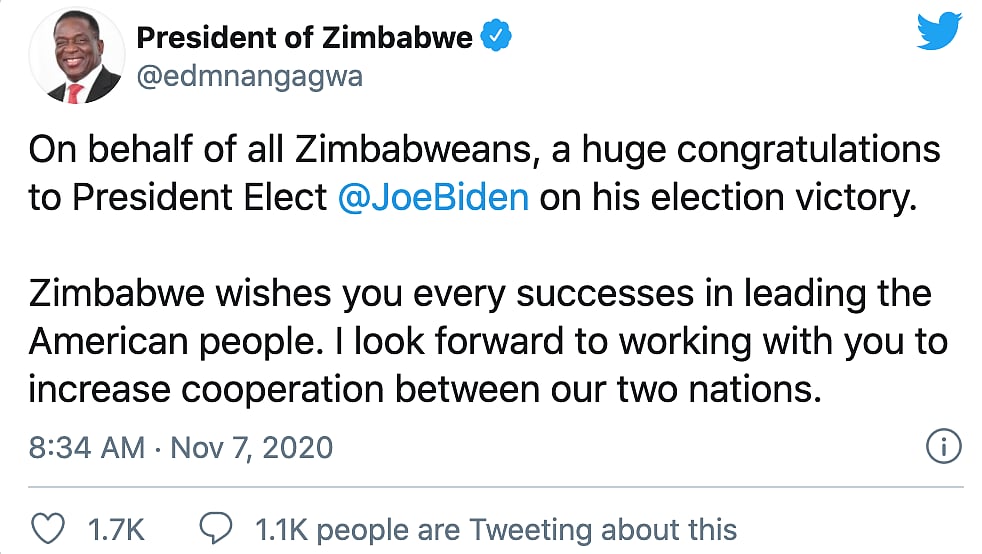Click the "President of Zimbabwe" display name
The image size is (982, 554).
[x=304, y=38]
